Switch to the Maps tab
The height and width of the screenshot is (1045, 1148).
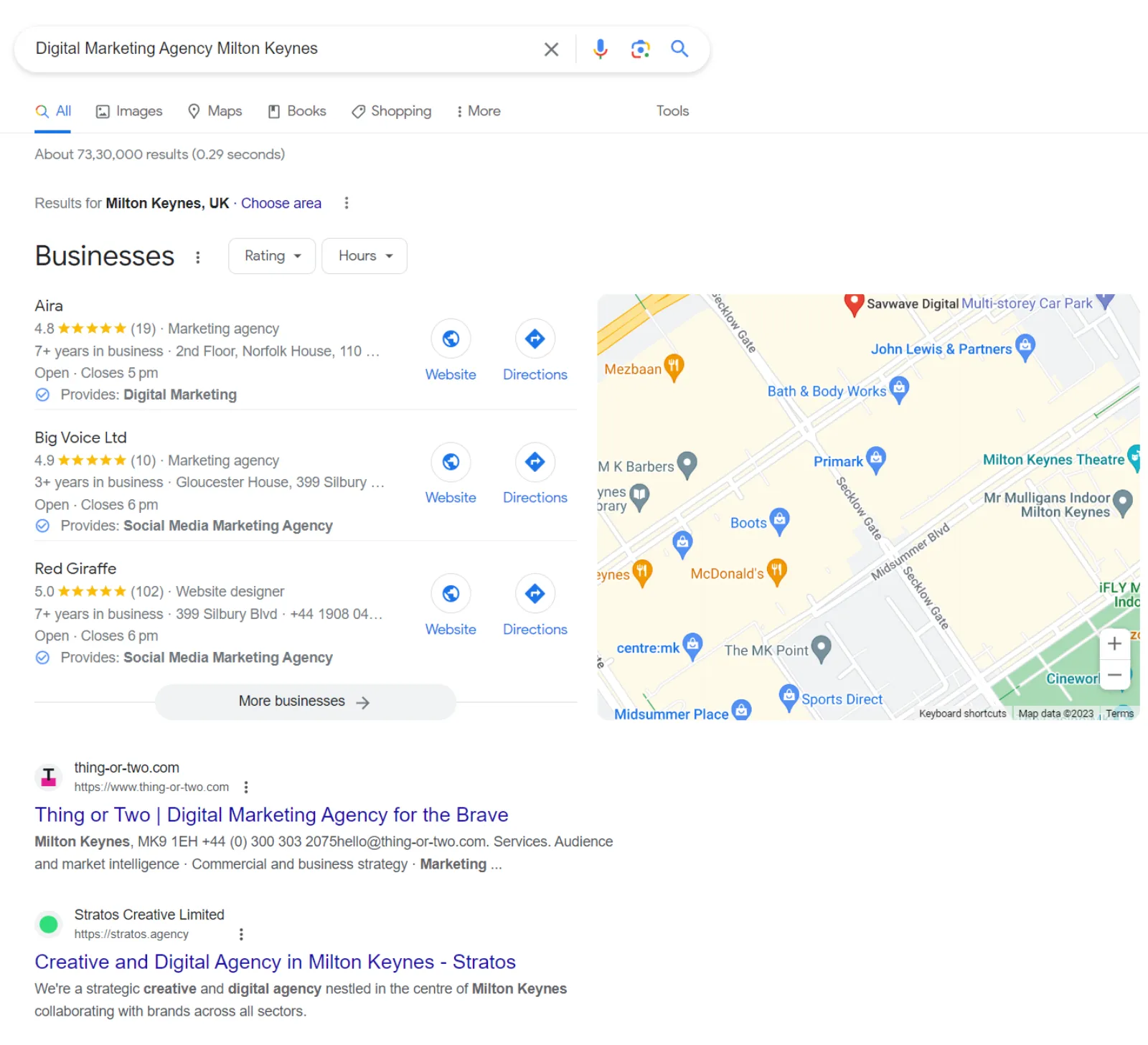tap(215, 111)
